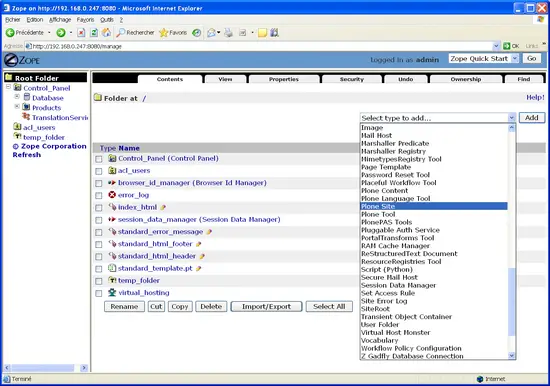Open the Favoris star button
This screenshot has width=550, height=386.
(173, 33)
